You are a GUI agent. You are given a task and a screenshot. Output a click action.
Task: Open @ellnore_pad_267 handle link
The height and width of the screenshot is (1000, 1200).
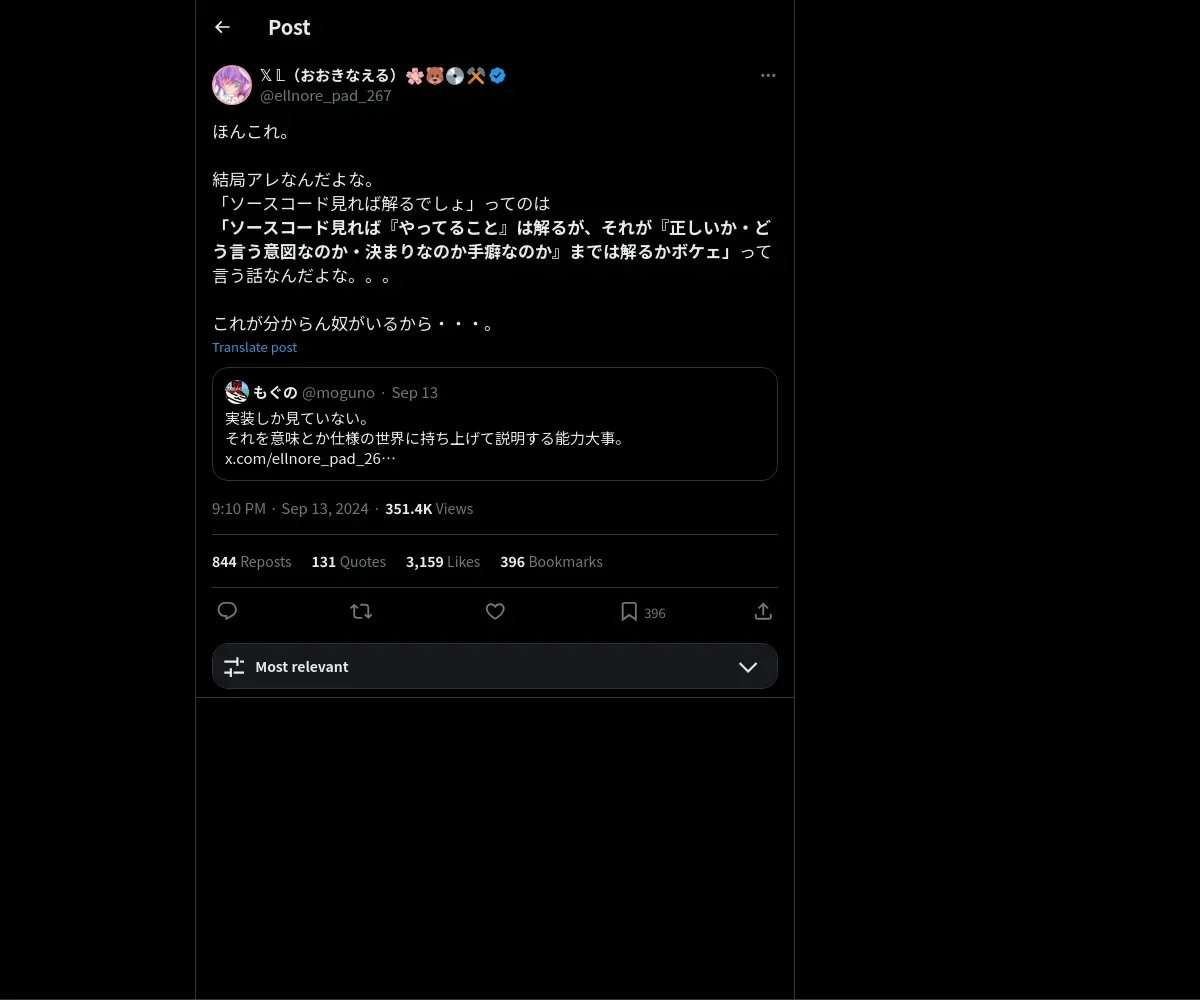pyautogui.click(x=326, y=96)
